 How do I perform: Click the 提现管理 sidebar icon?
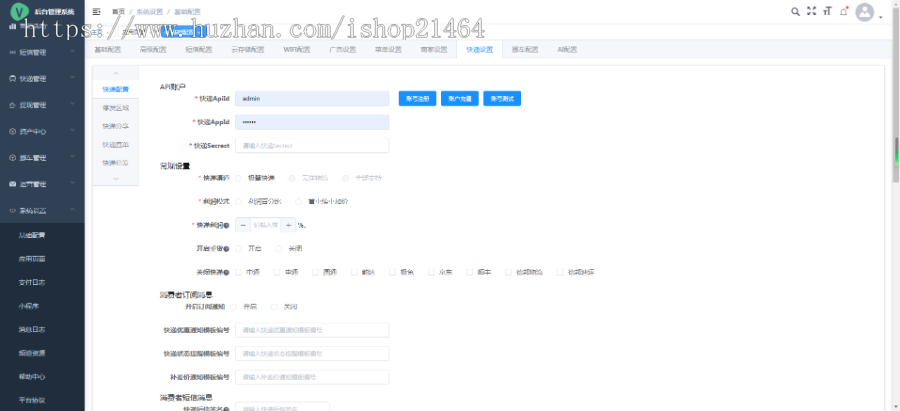coord(12,105)
